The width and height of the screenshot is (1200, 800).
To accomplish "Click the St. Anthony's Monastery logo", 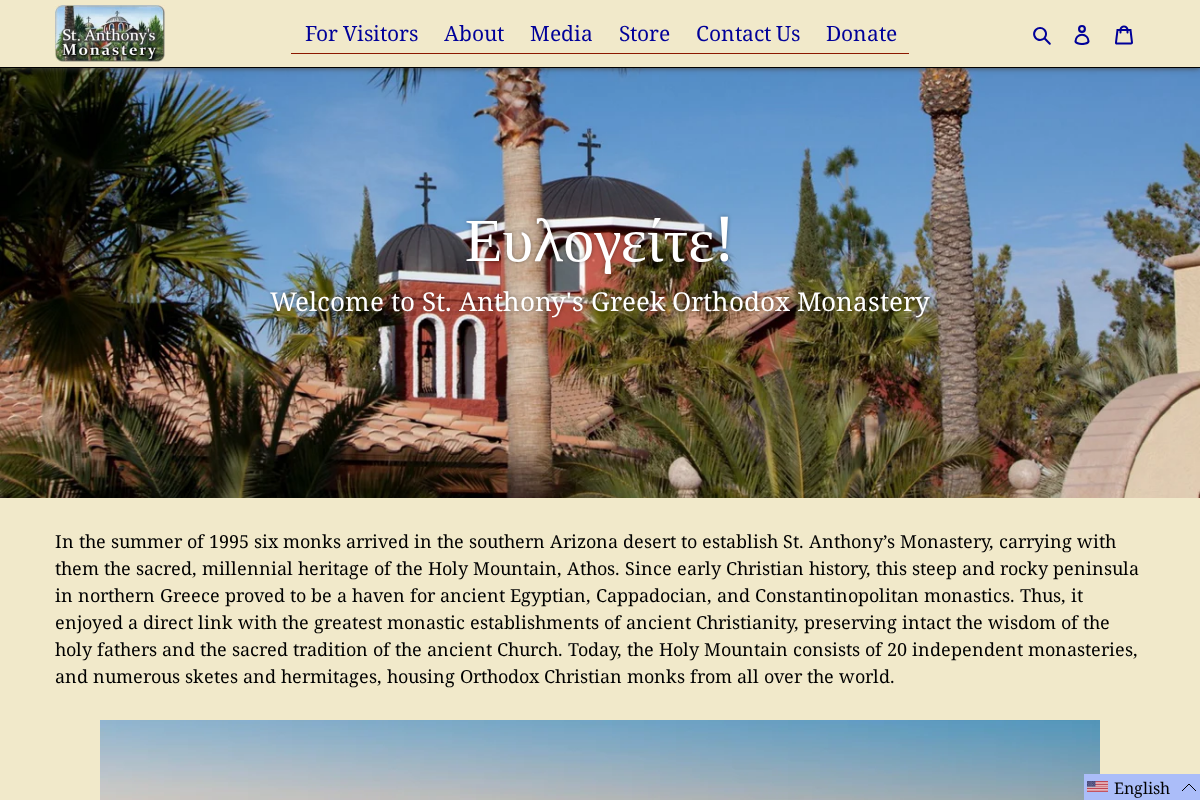I will [x=110, y=33].
